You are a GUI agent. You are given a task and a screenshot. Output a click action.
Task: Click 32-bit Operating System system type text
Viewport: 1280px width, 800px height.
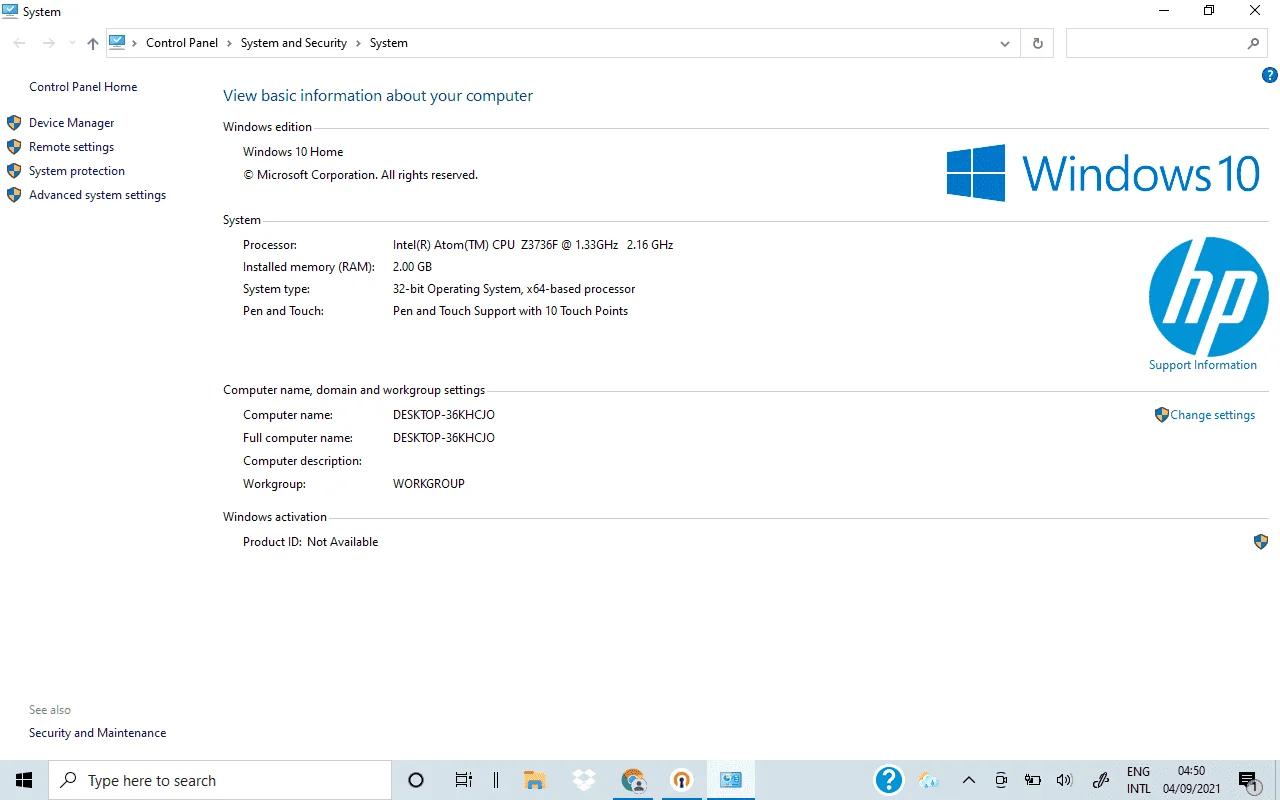click(514, 289)
